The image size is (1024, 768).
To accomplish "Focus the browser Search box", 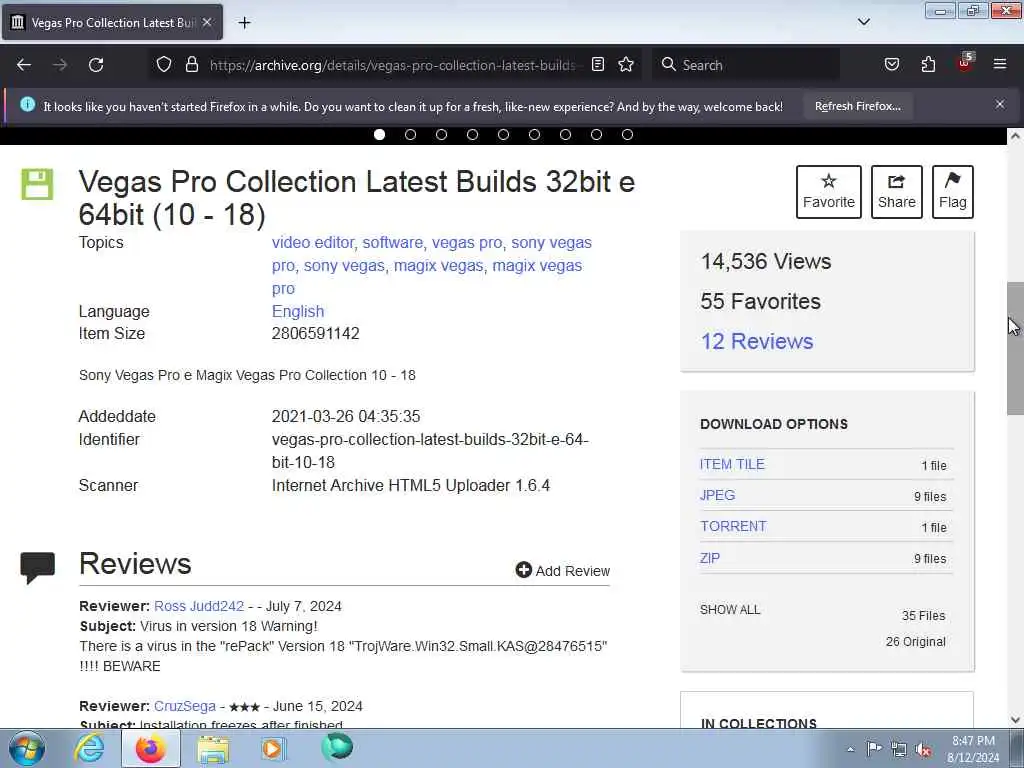I will [x=746, y=65].
